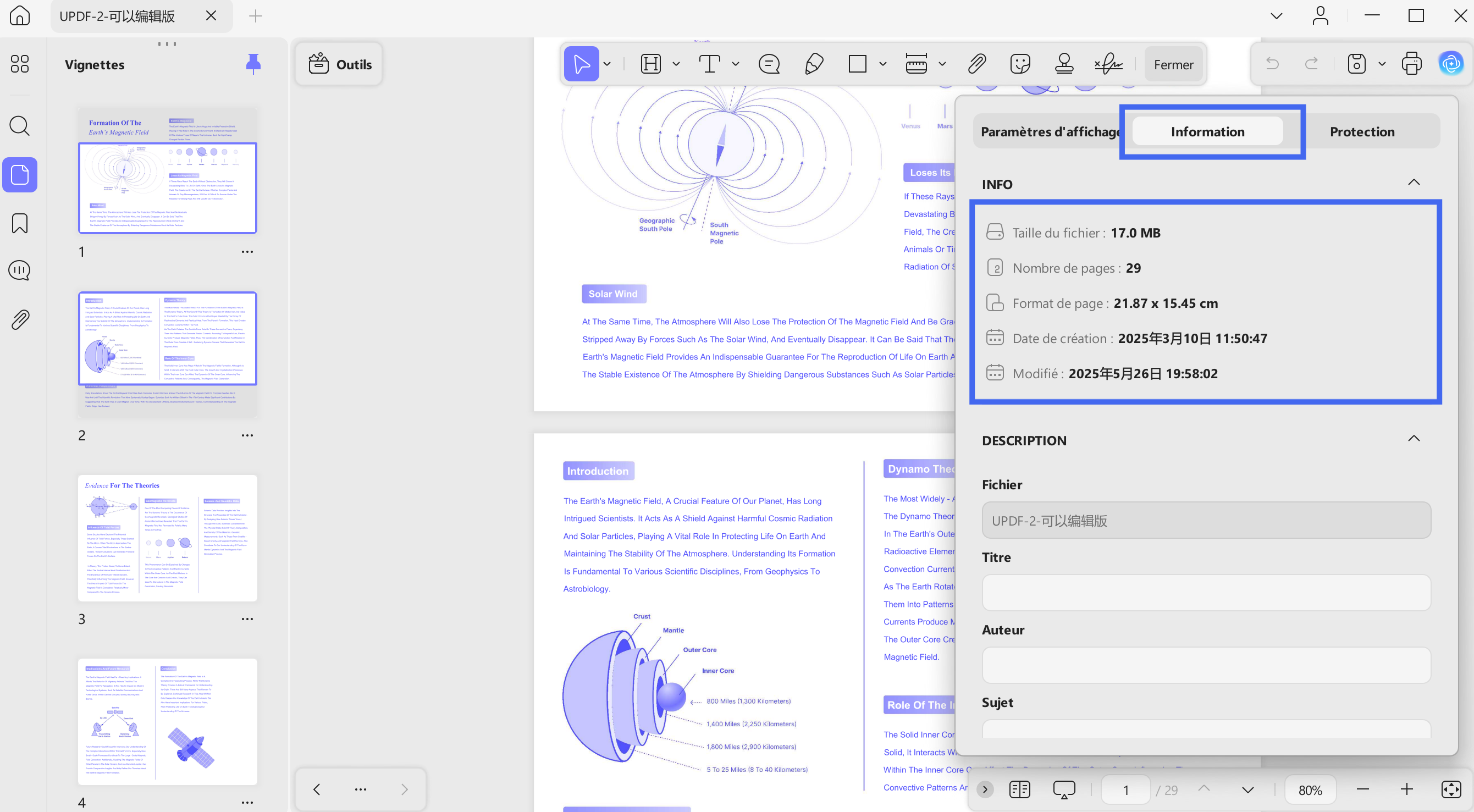Select the pencil drawing tool
Image resolution: width=1474 pixels, height=812 pixels.
tap(814, 64)
